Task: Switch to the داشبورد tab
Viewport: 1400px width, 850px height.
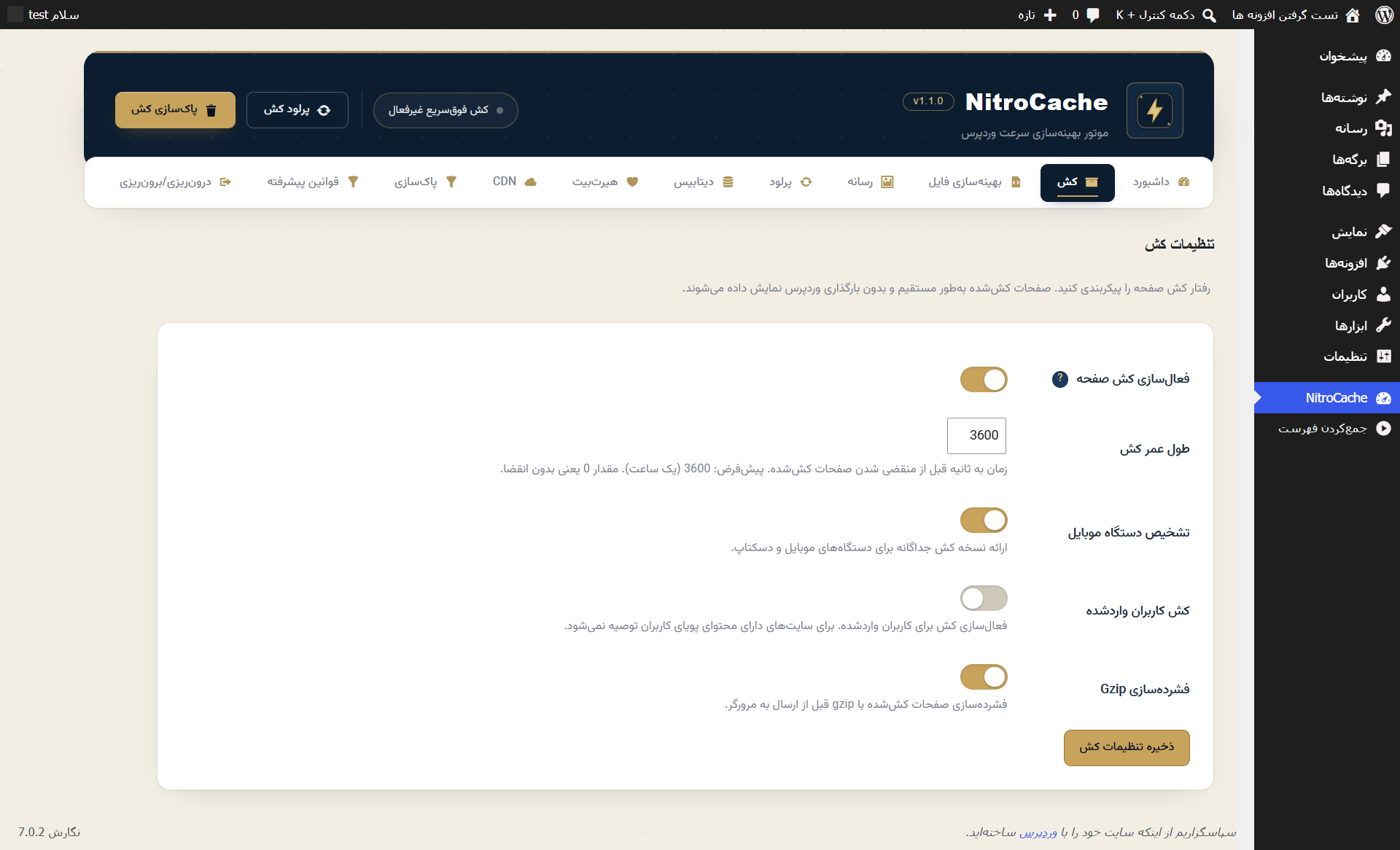Action: [x=1161, y=182]
